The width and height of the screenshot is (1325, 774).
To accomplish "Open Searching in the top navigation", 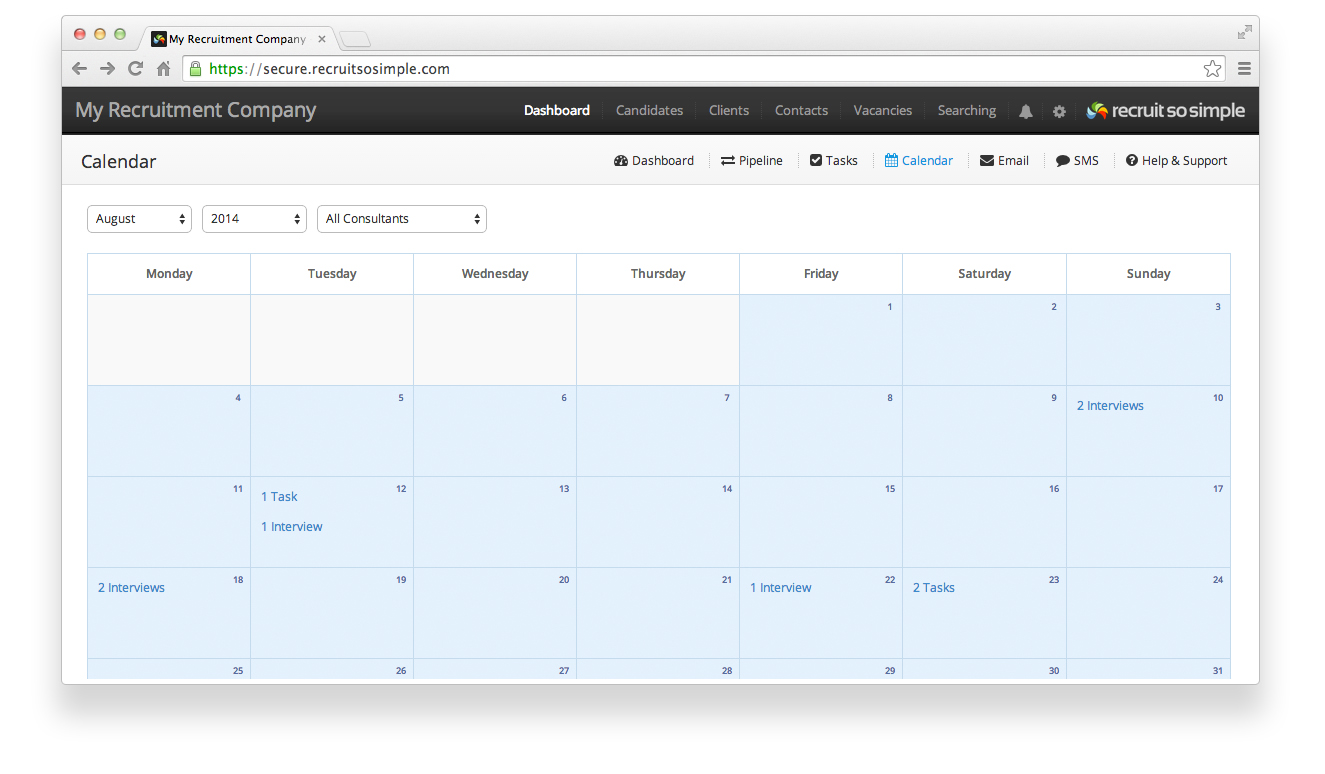I will coord(967,111).
